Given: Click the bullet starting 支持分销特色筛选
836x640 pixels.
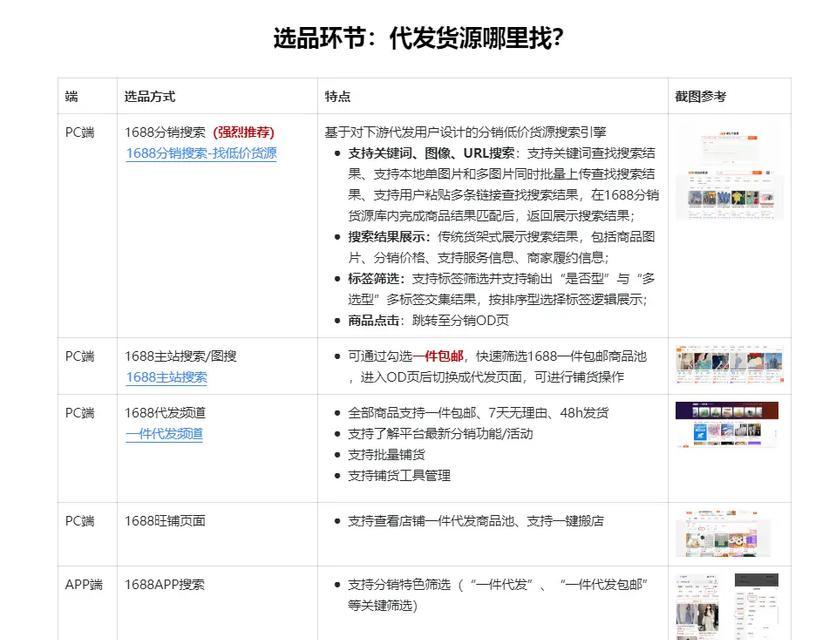Looking at the screenshot, I should point(497,595).
